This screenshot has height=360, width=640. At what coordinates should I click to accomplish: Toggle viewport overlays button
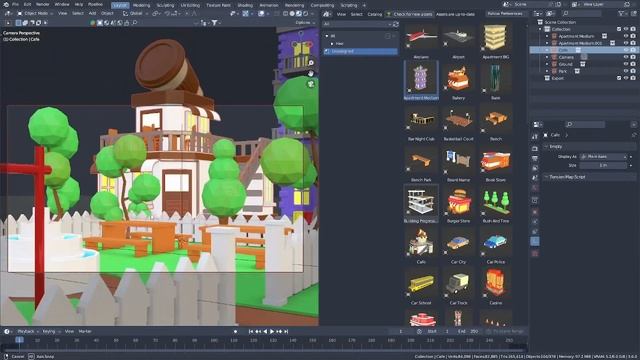(261, 13)
